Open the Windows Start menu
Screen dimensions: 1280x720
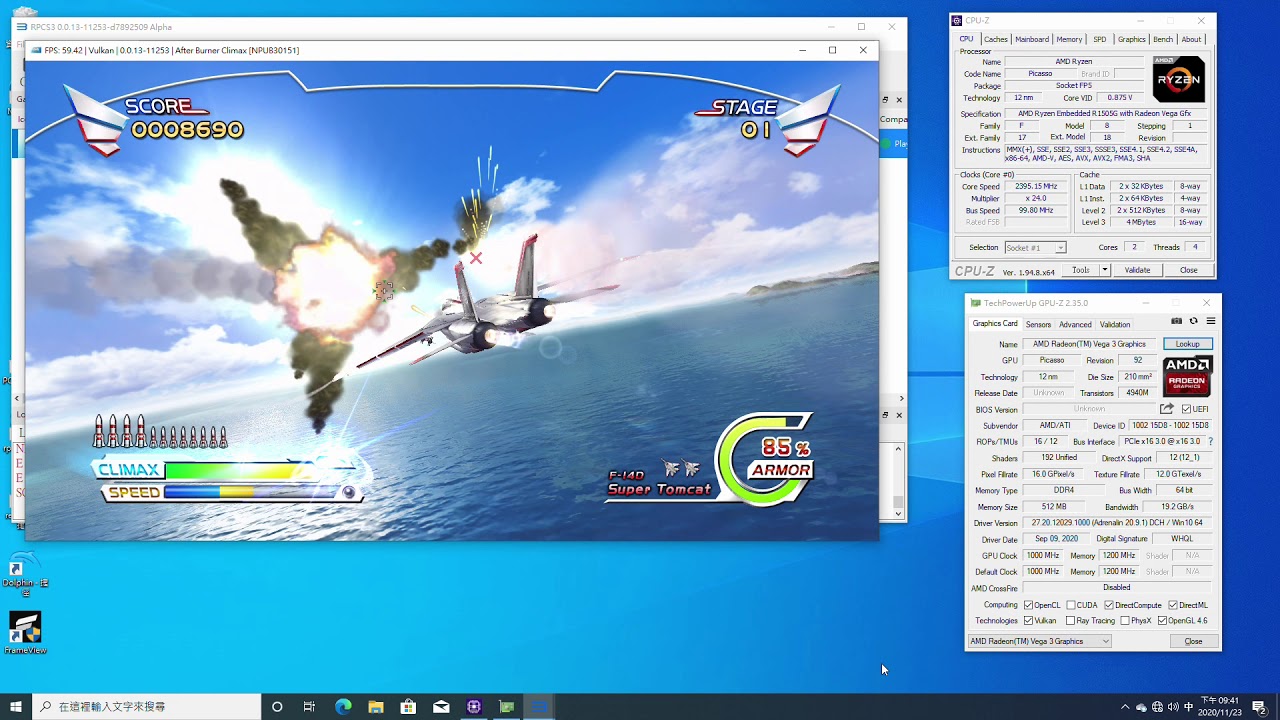click(x=16, y=707)
